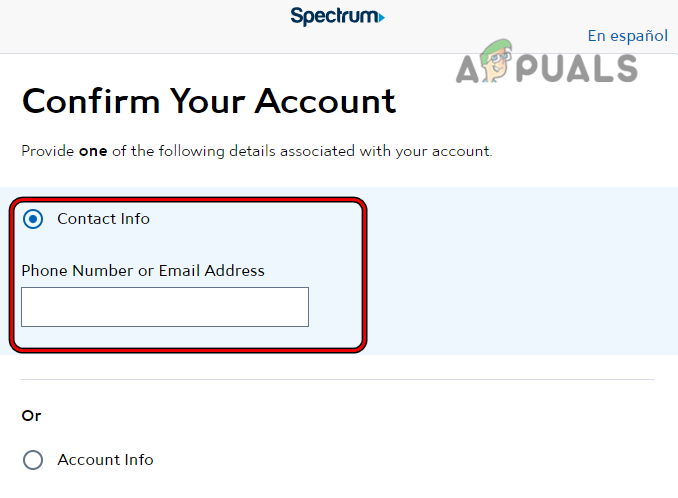Click the word "Account" in the heading
678x498 pixels.
pos(324,101)
